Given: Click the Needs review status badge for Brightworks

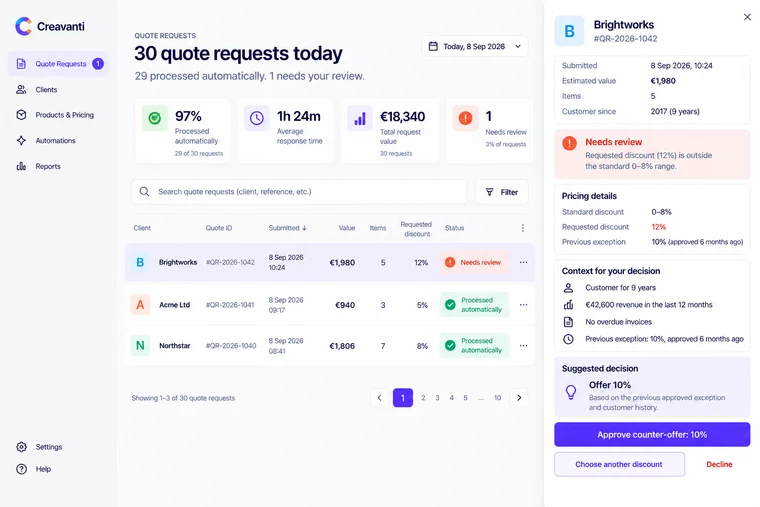Looking at the screenshot, I should [x=475, y=262].
